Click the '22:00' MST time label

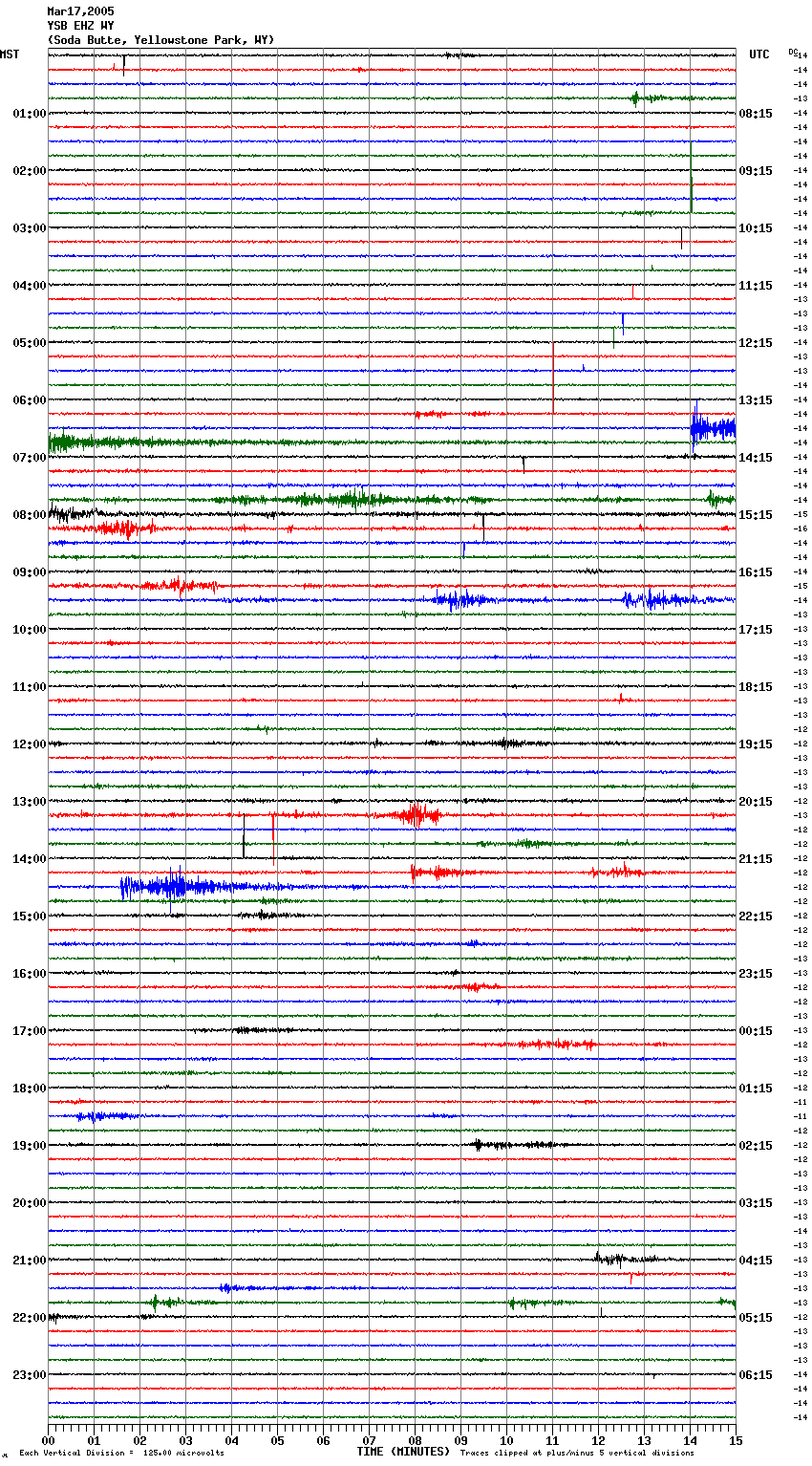(29, 1318)
